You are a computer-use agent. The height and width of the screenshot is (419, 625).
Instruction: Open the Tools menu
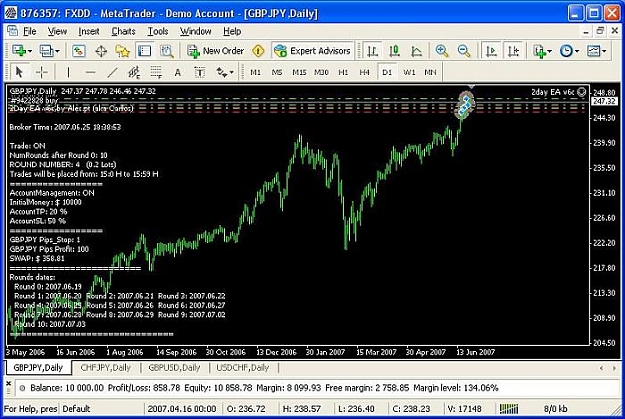[158, 31]
